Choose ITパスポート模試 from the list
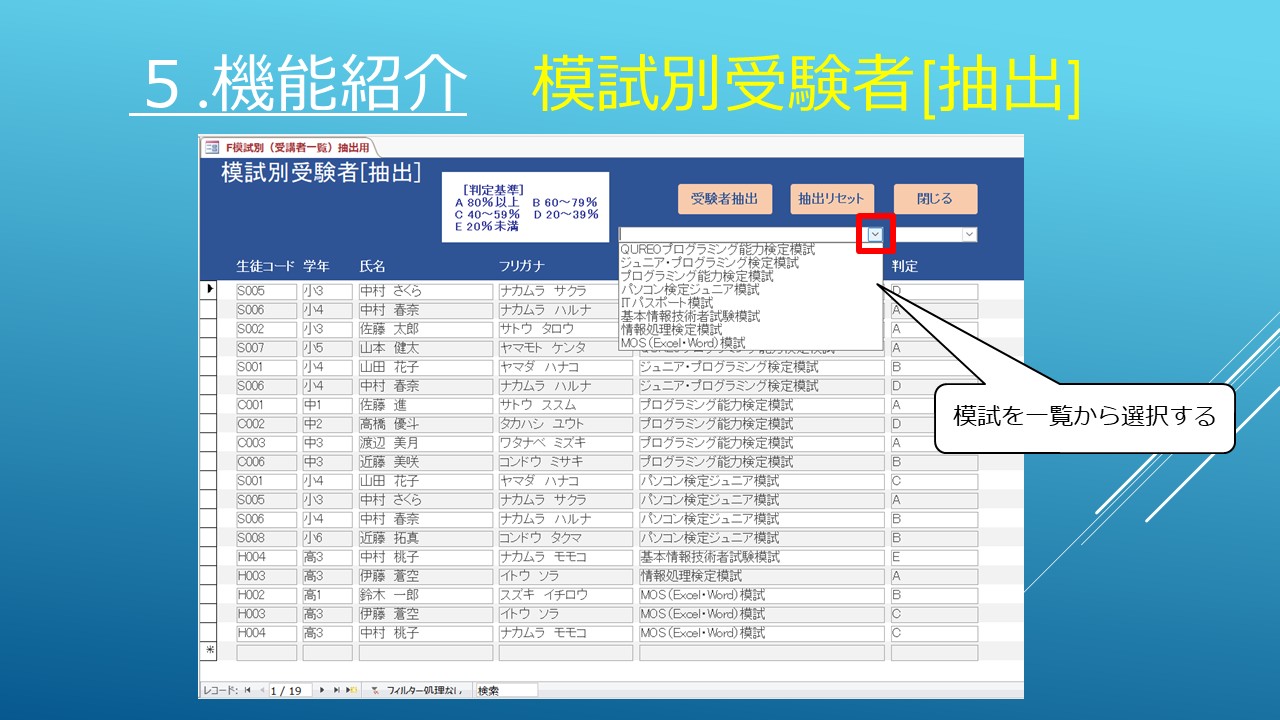Image resolution: width=1280 pixels, height=720 pixels. point(667,303)
